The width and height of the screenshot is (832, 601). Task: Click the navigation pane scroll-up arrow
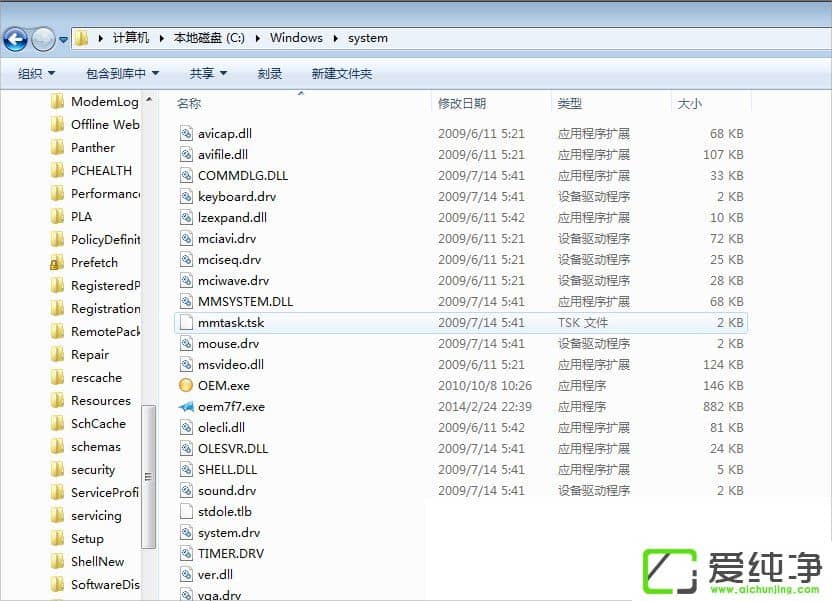point(149,99)
